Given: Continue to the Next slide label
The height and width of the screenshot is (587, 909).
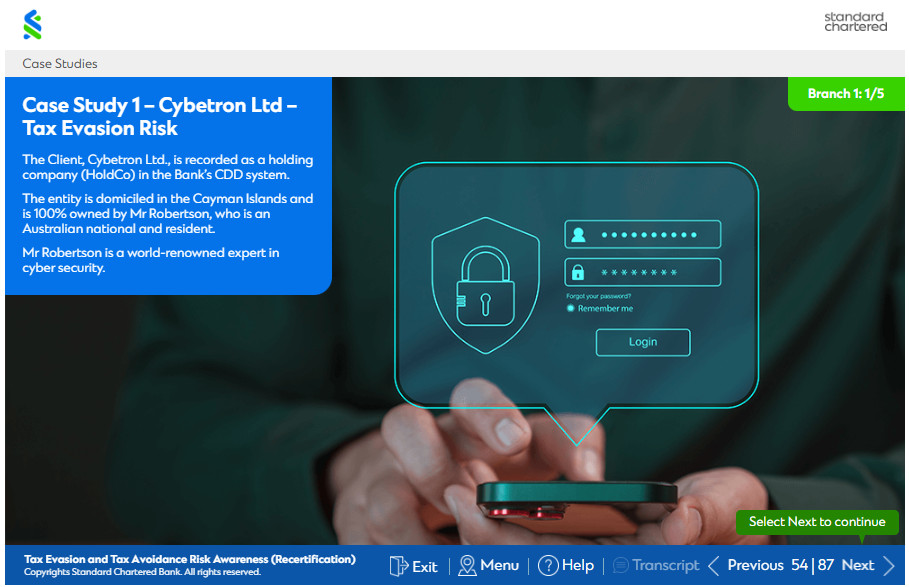Looking at the screenshot, I should point(858,565).
